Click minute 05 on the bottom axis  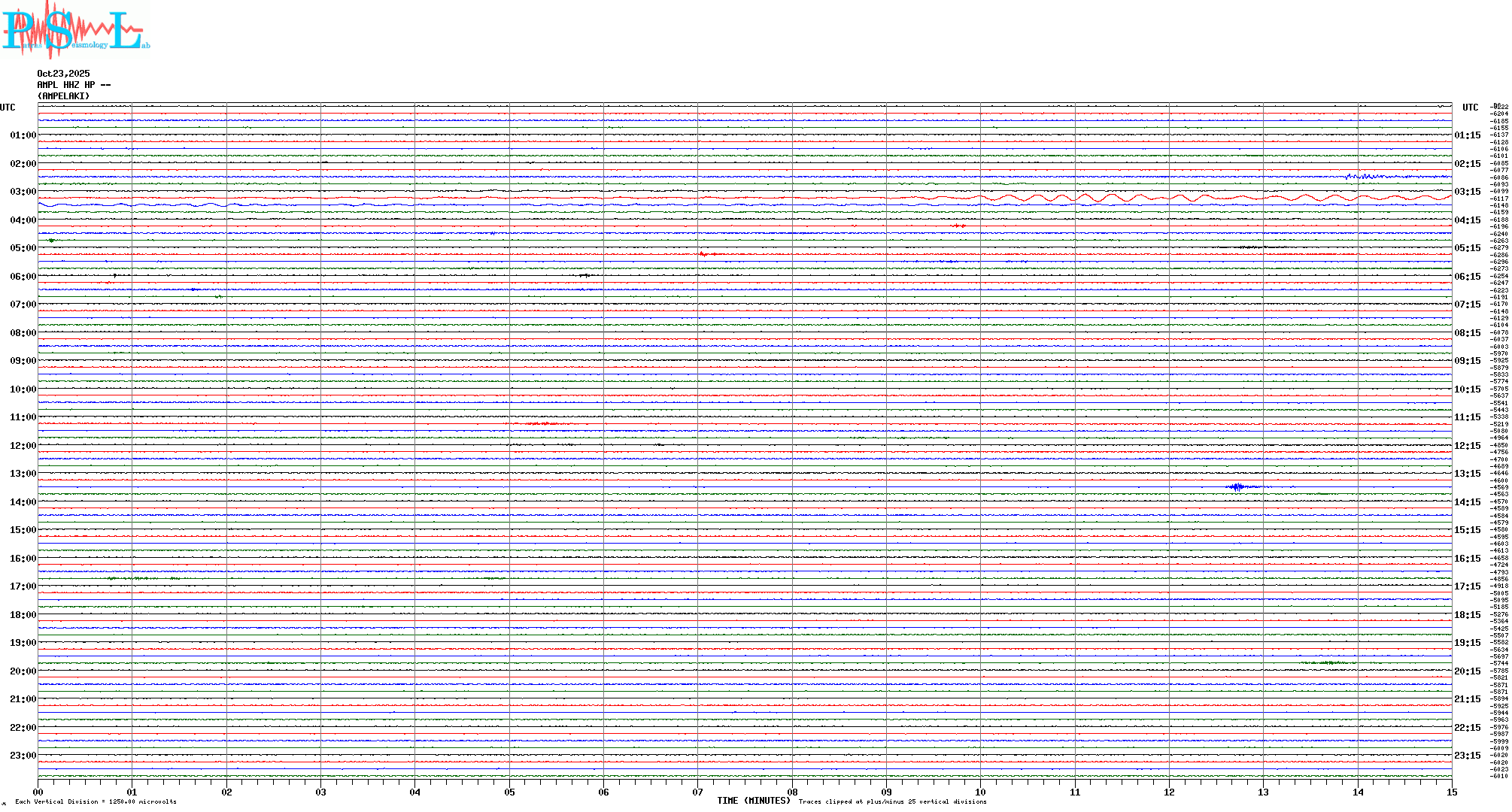[x=509, y=792]
